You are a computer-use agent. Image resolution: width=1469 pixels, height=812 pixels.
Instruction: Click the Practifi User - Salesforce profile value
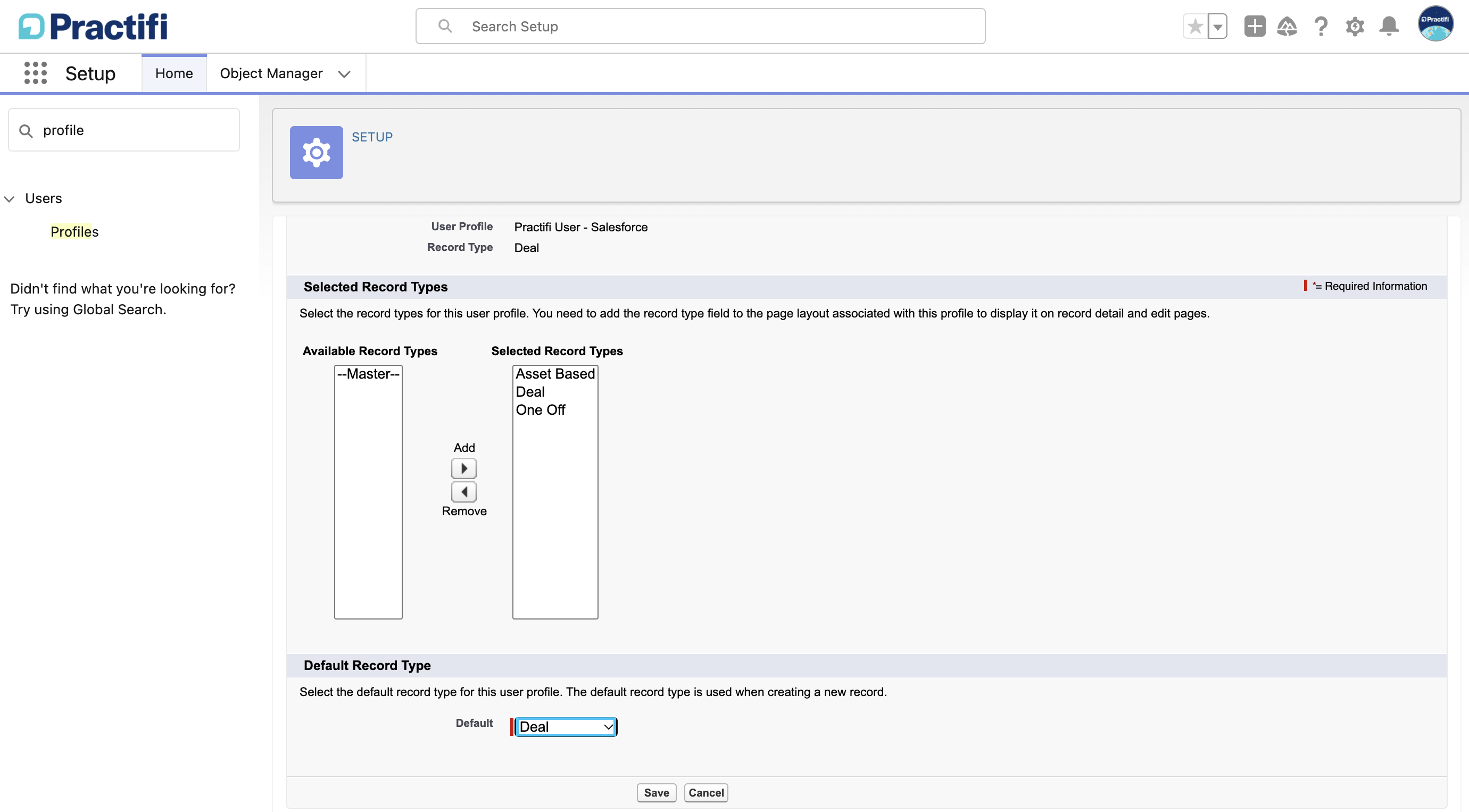[581, 228]
